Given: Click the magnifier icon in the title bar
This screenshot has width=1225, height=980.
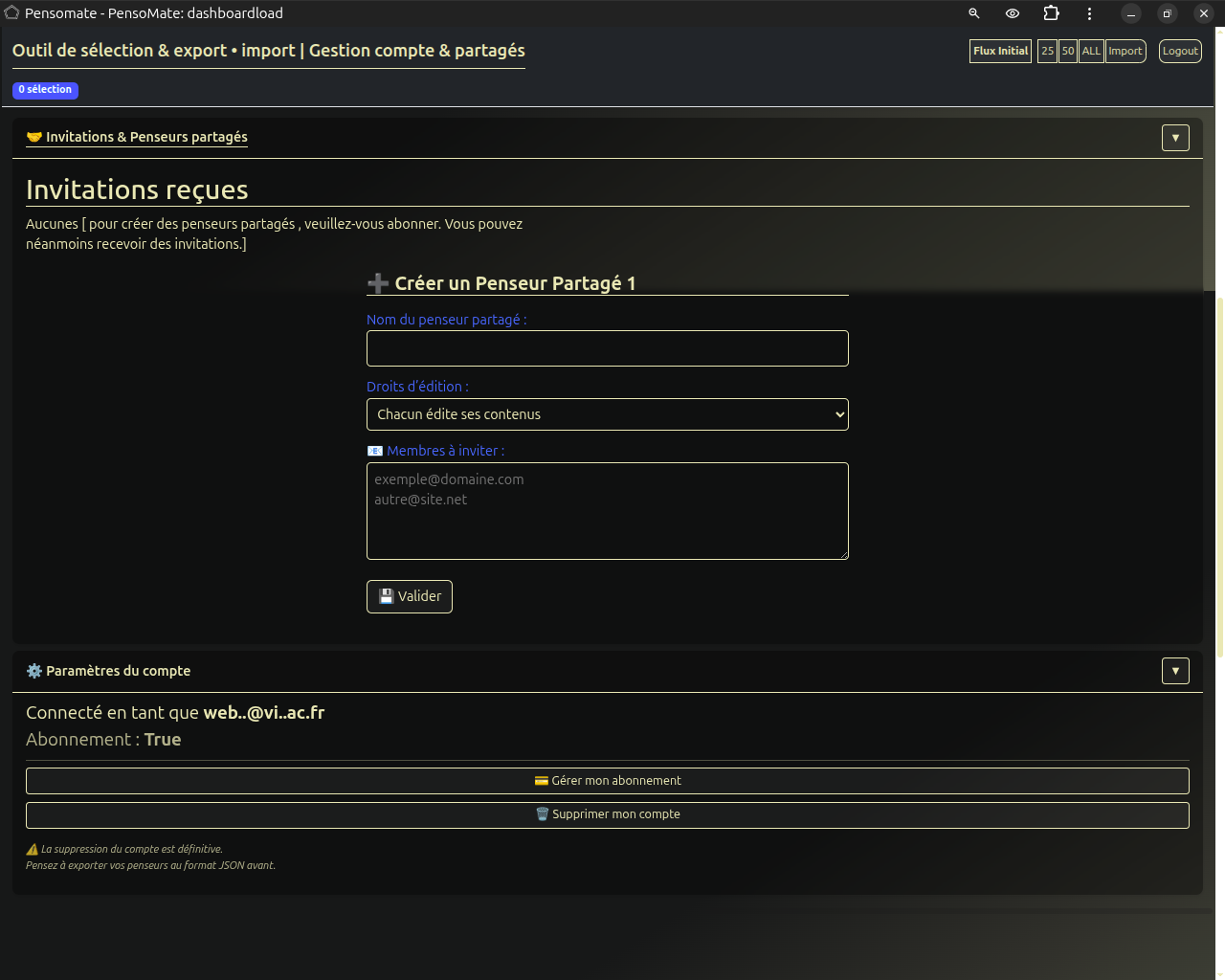Looking at the screenshot, I should point(973,13).
